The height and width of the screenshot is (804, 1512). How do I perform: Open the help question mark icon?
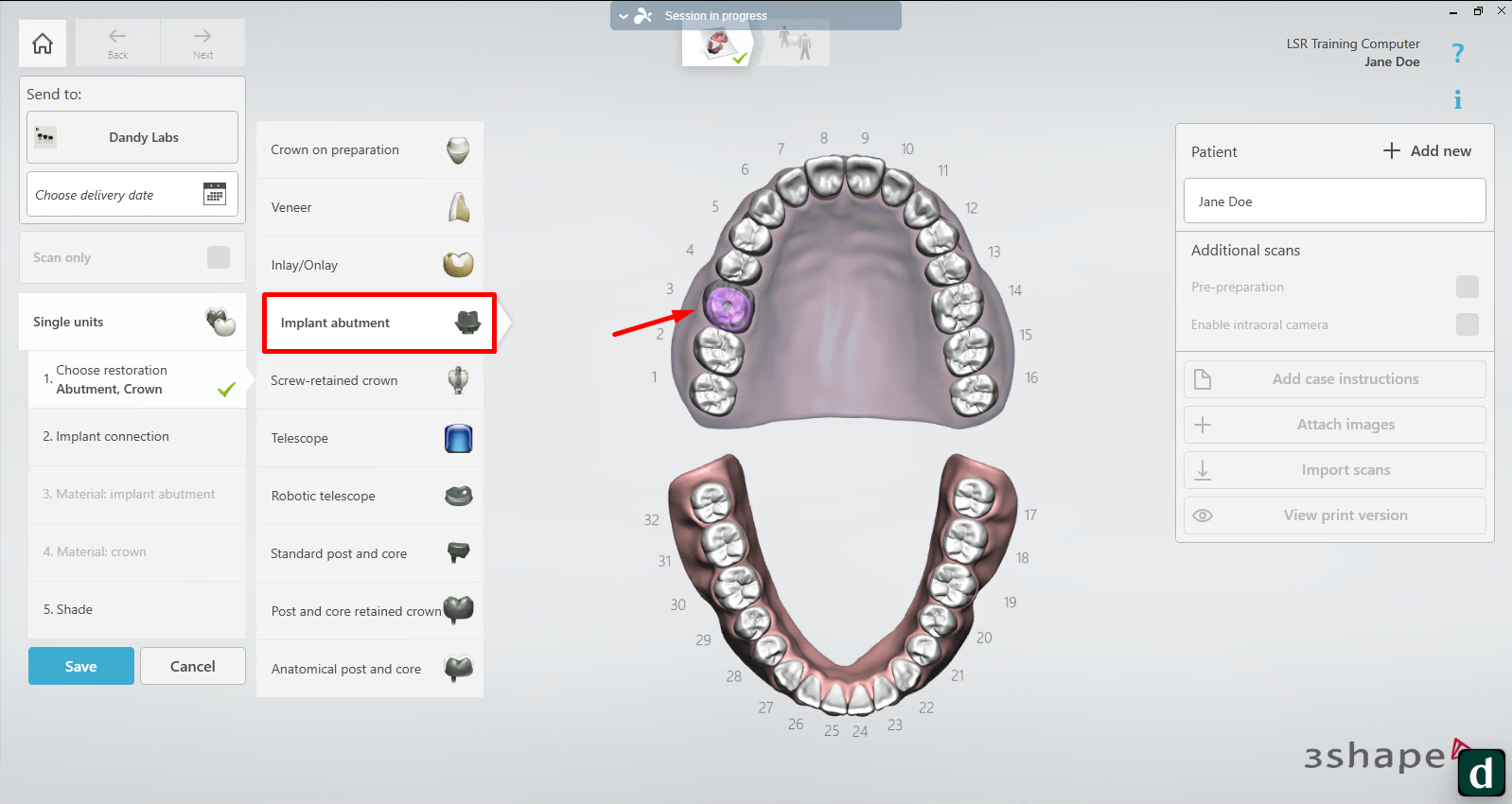pyautogui.click(x=1457, y=54)
